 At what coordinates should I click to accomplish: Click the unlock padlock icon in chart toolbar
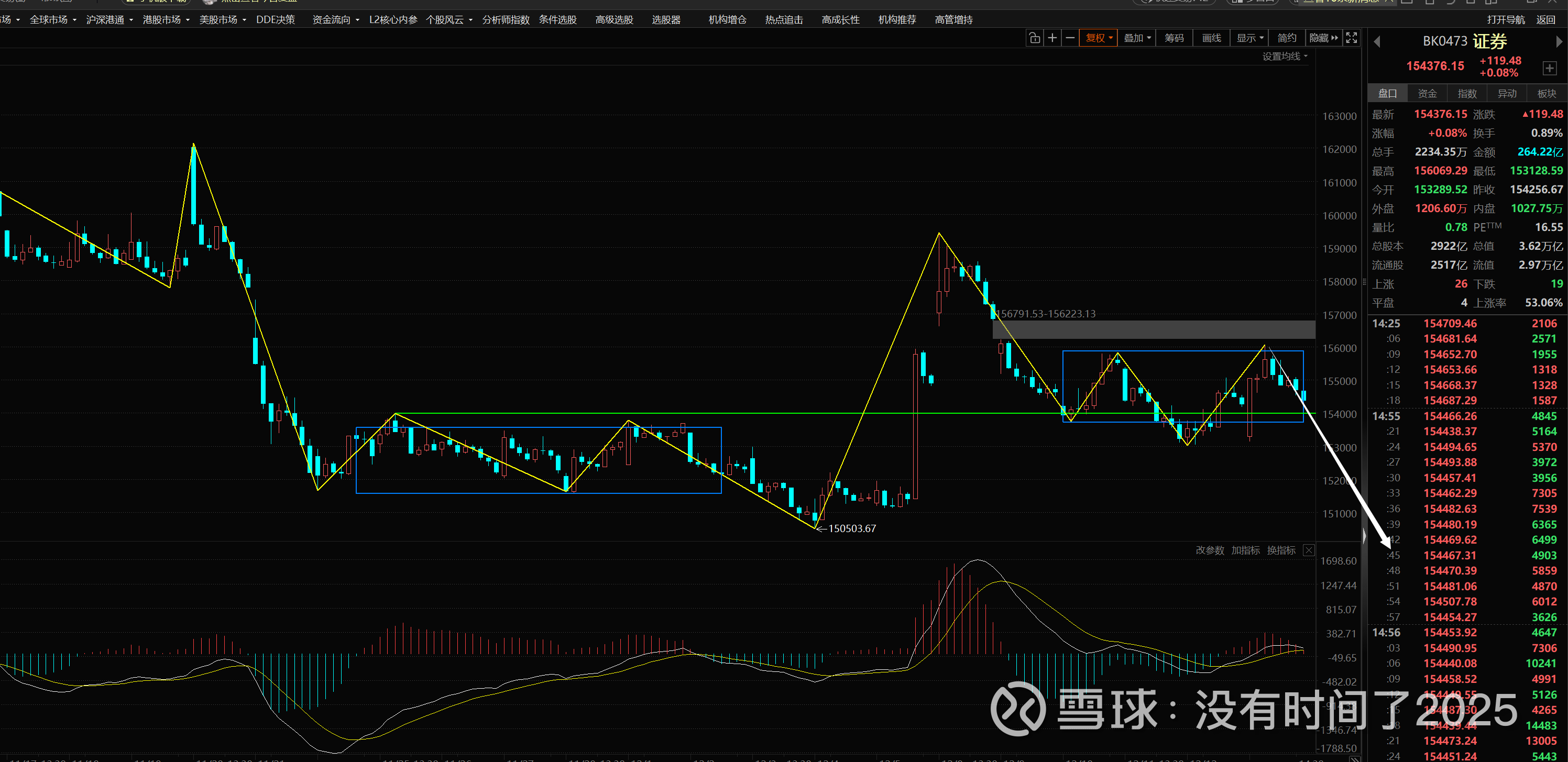pos(1034,38)
